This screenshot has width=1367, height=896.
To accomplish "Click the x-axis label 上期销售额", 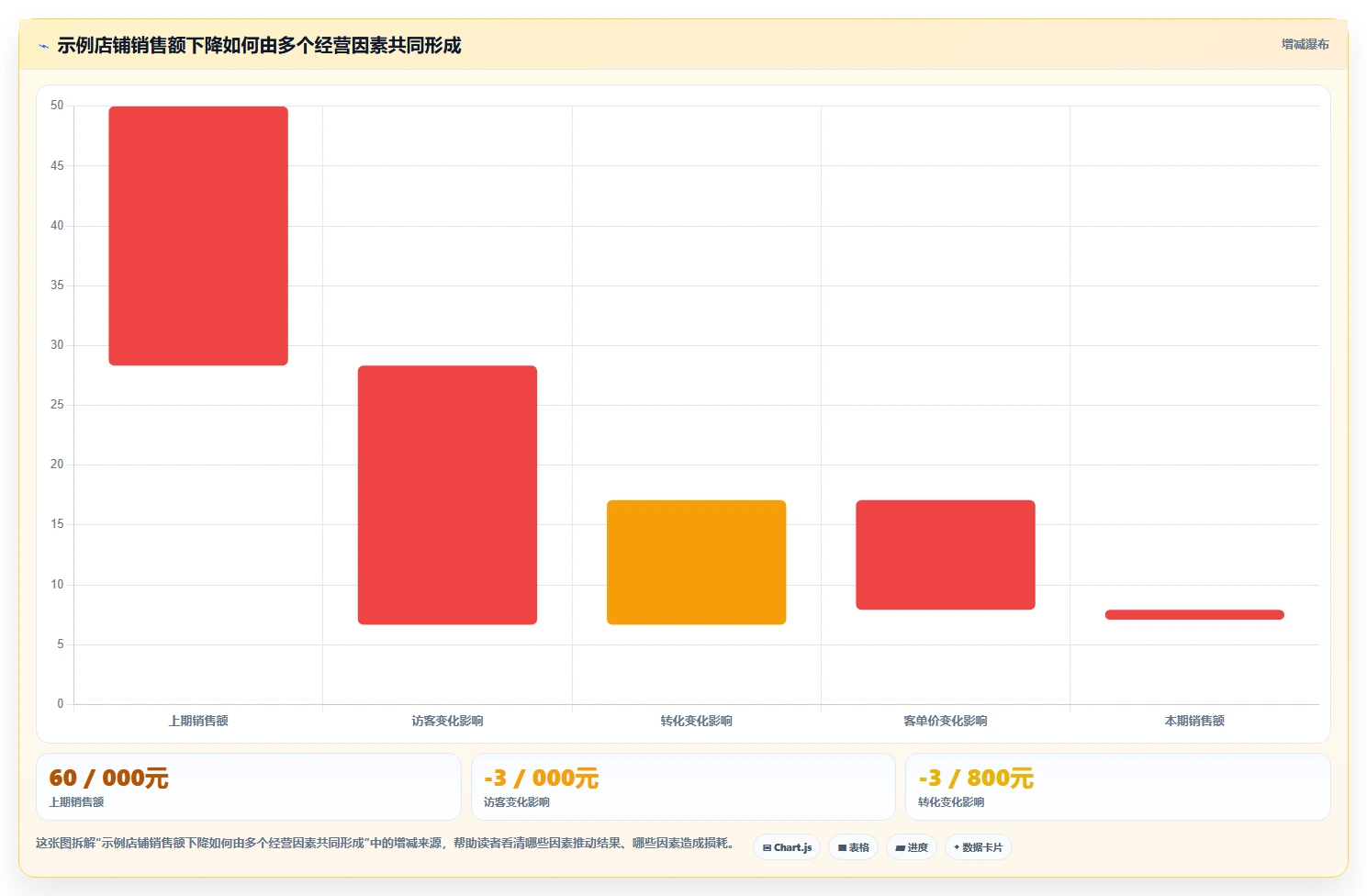I will tap(198, 721).
